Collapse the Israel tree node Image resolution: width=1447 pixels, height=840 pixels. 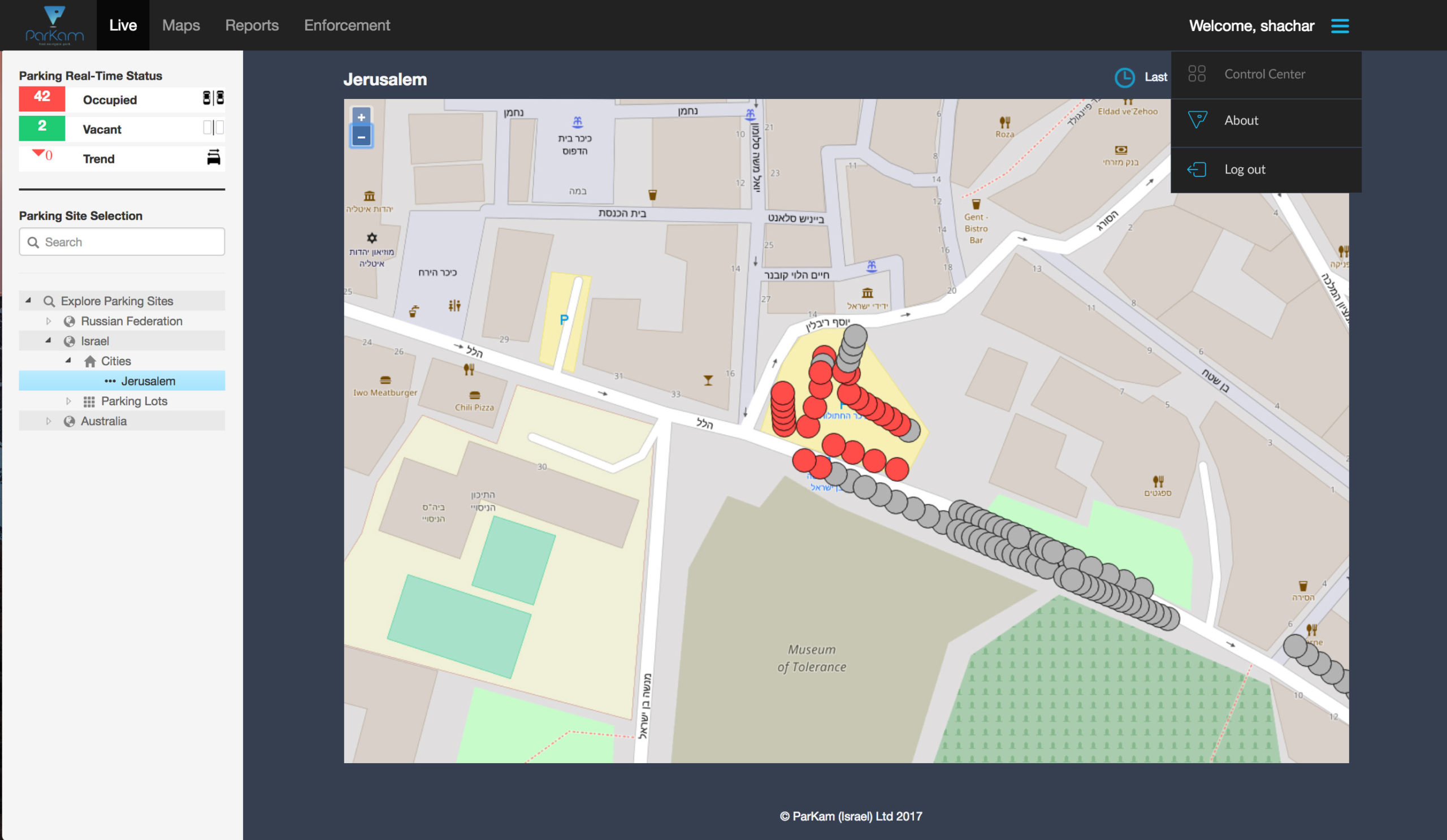49,340
